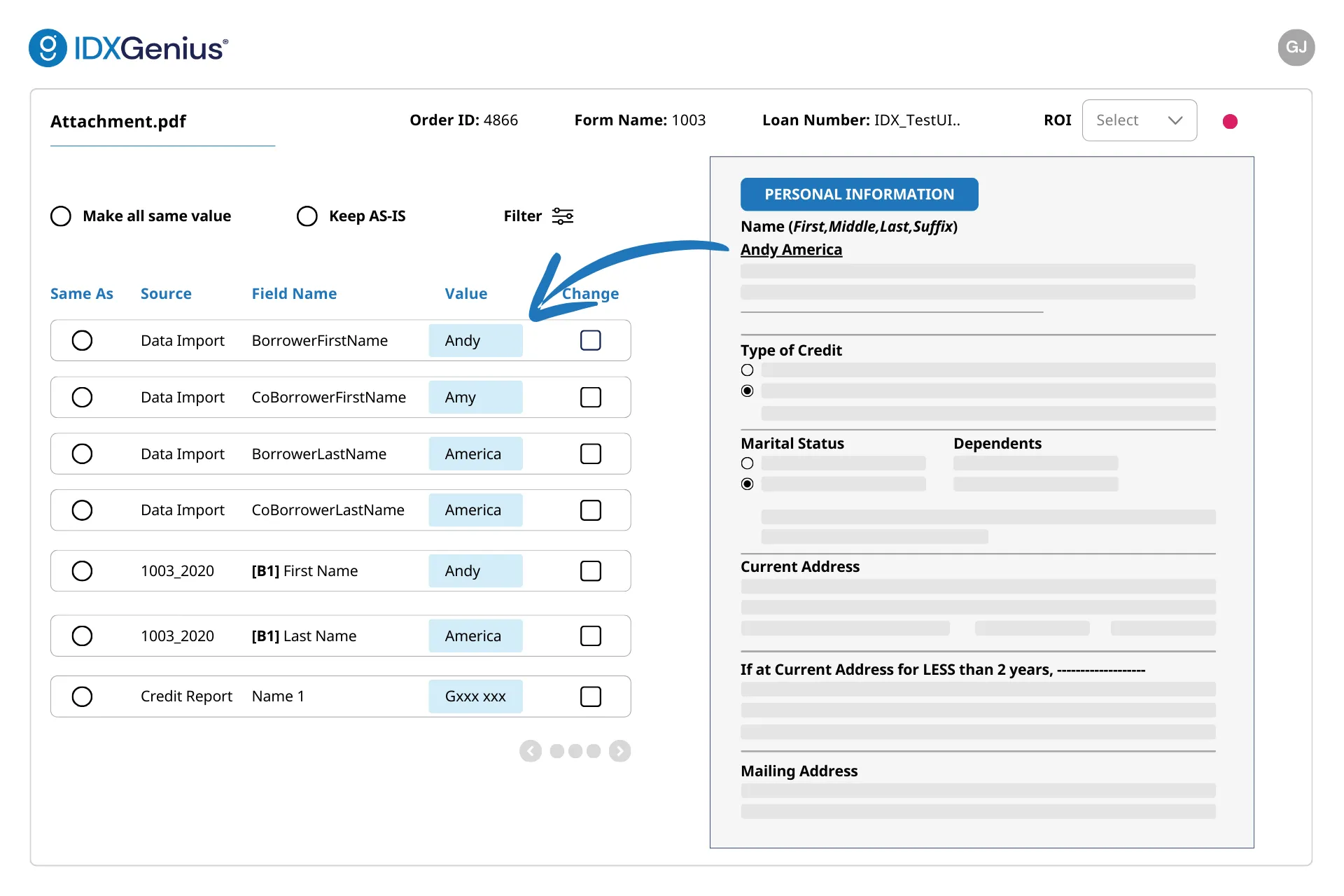Click the PERSONAL INFORMATION button
Viewport: 1344px width, 896px height.
pos(859,194)
